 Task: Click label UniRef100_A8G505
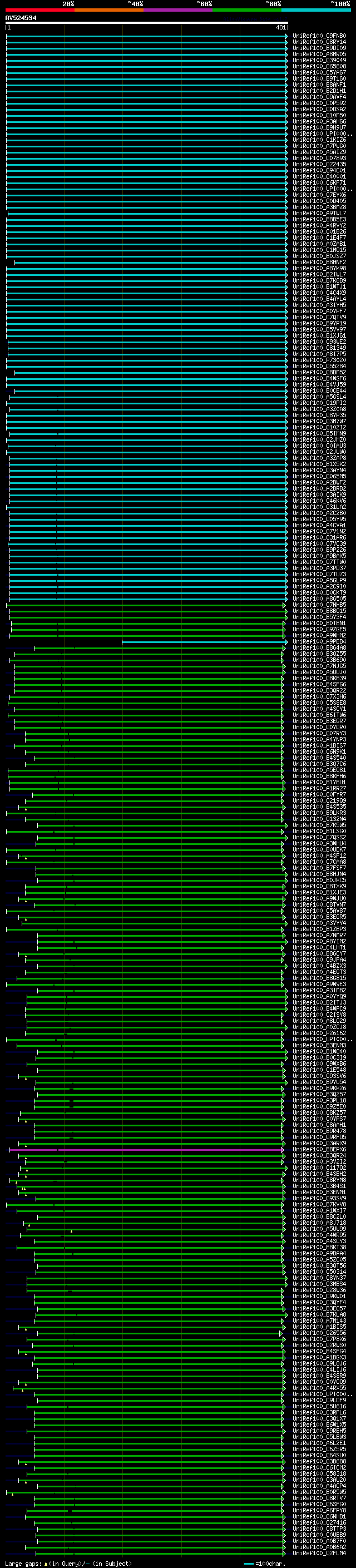319,599
